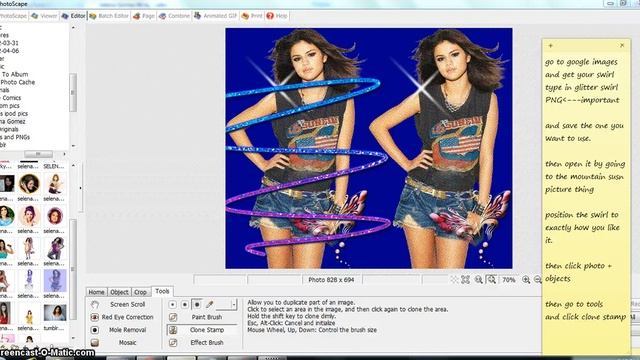Choose the medium brush size
Viewport: 640px width, 360px height.
click(184, 304)
